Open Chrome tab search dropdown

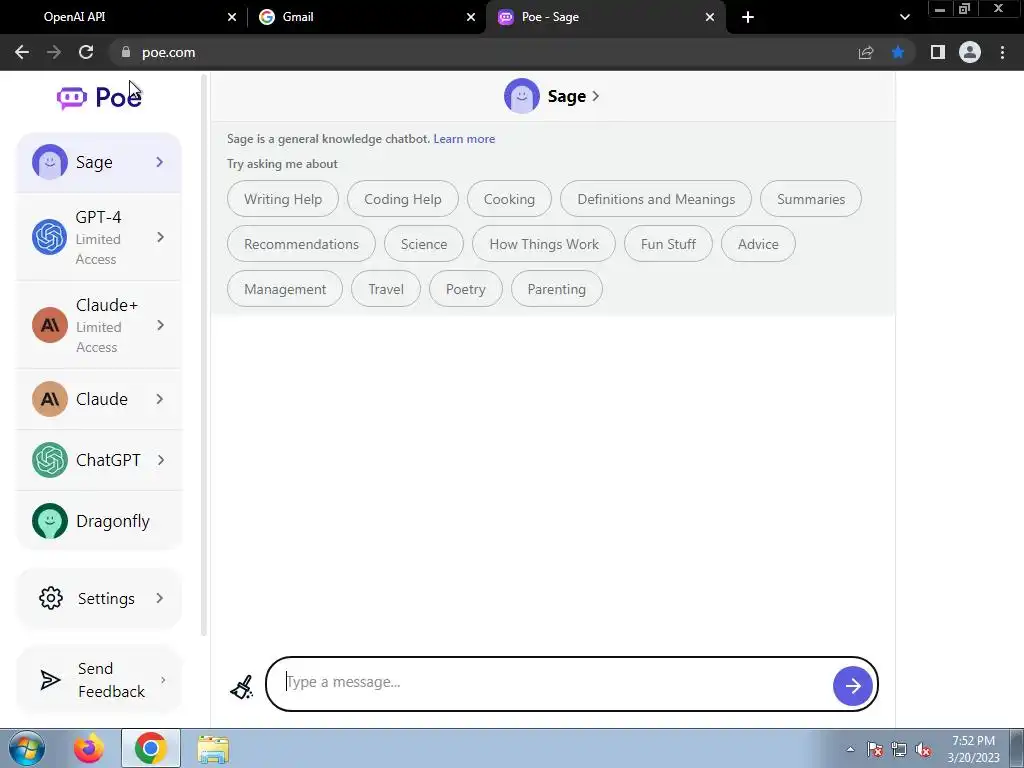(x=904, y=17)
